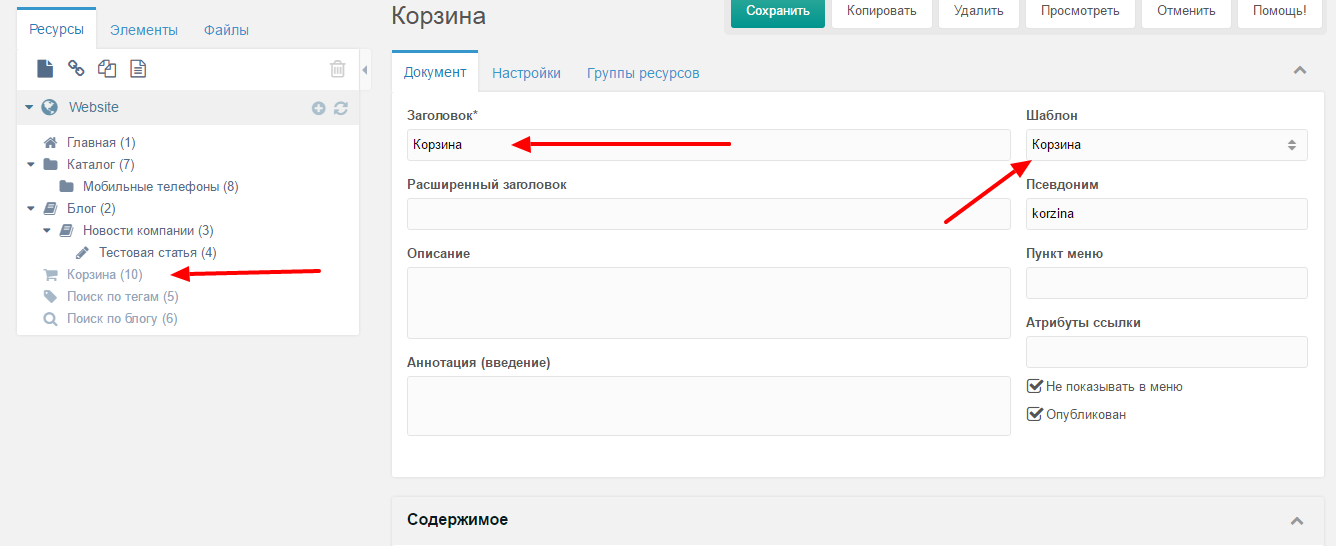The width and height of the screenshot is (1336, 546).
Task: Click the Расширенный заголовок field
Action: [709, 214]
